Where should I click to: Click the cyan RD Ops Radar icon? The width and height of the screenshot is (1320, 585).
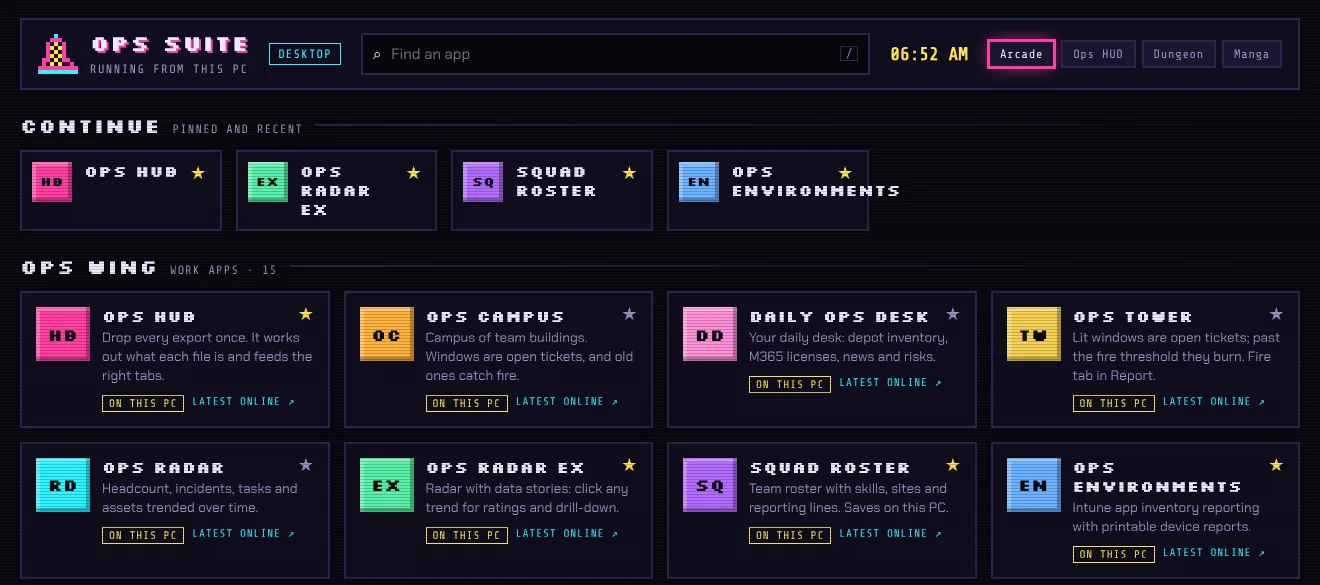pyautogui.click(x=63, y=486)
